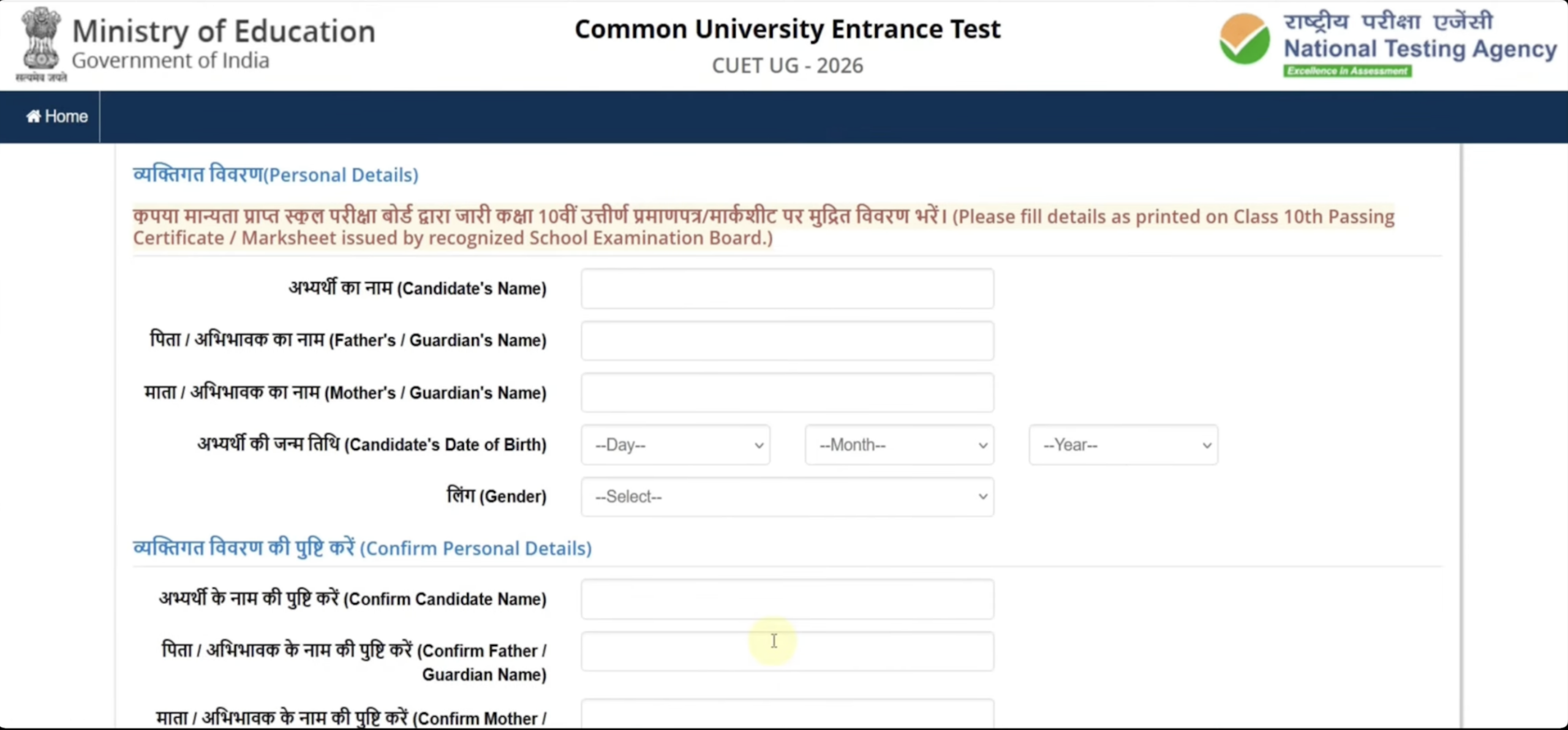Click the Common University Entrance Test title
Screen dimensions: 1568x730
click(x=788, y=28)
